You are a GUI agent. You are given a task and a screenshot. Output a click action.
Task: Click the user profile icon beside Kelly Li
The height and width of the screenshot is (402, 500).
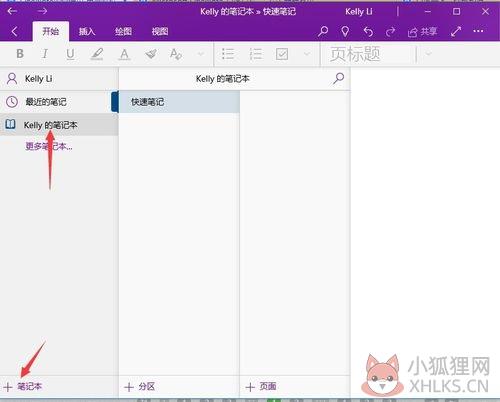12,79
